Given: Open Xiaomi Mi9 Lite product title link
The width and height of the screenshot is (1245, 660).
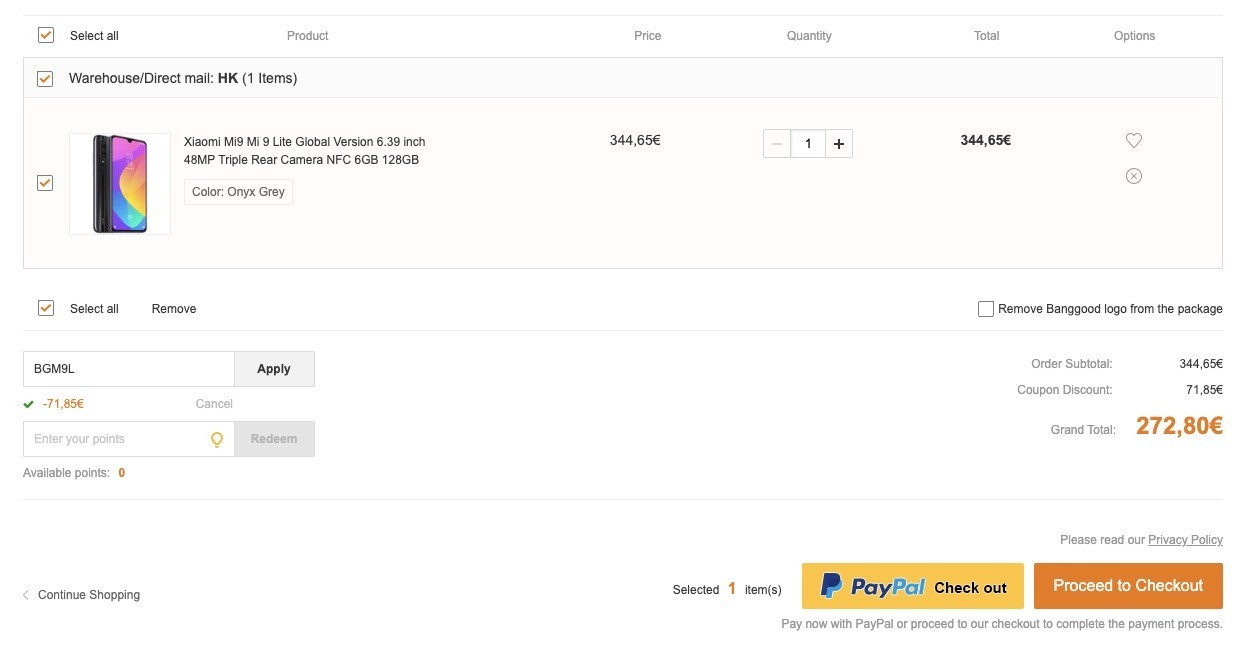Looking at the screenshot, I should pos(305,151).
